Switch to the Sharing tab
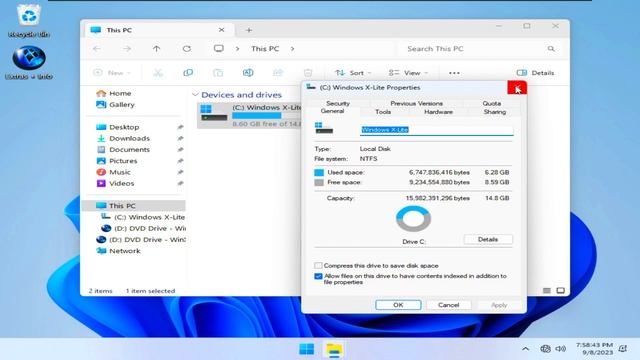This screenshot has height=360, width=640. point(495,111)
